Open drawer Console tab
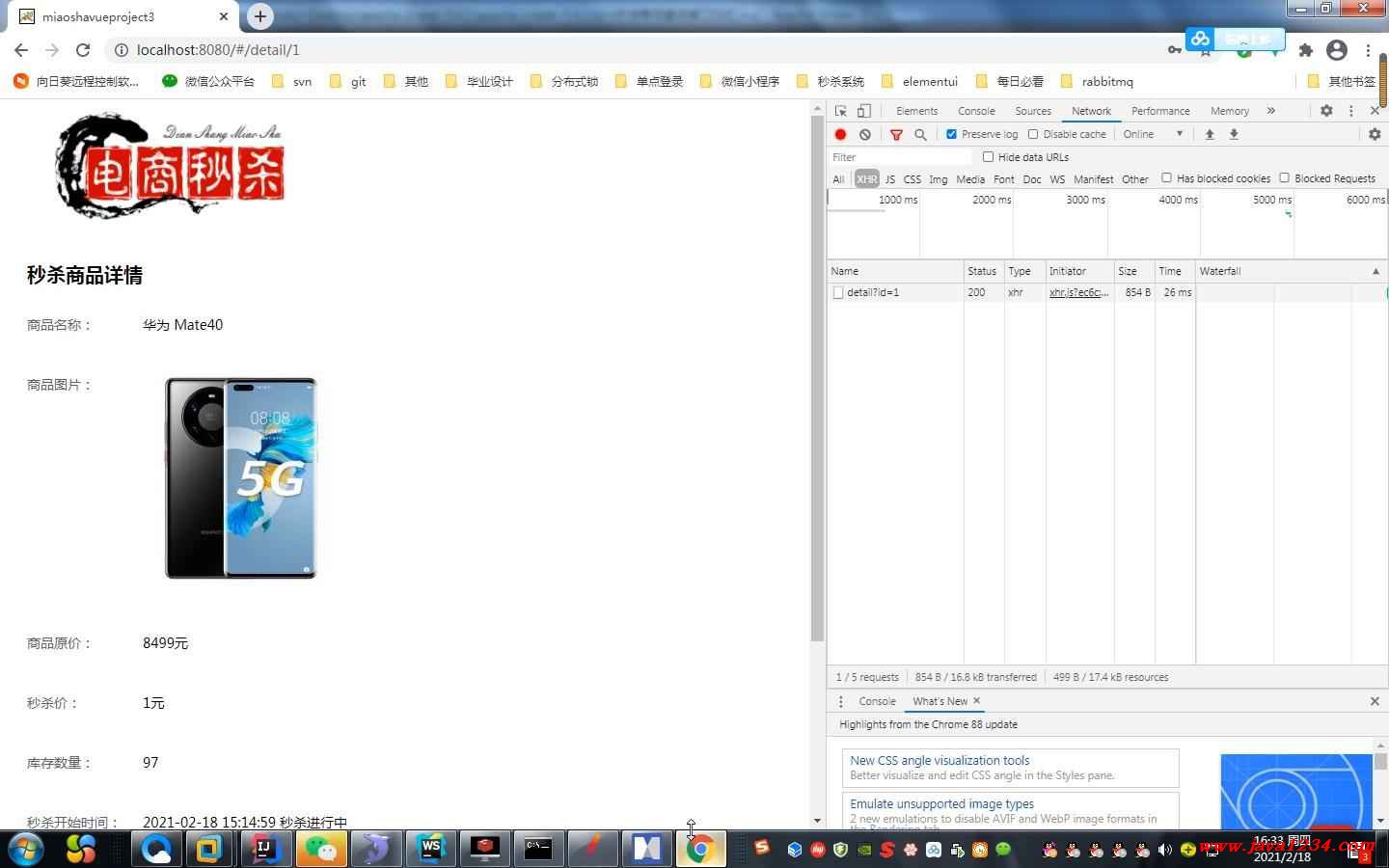The width and height of the screenshot is (1389, 868). 877,701
